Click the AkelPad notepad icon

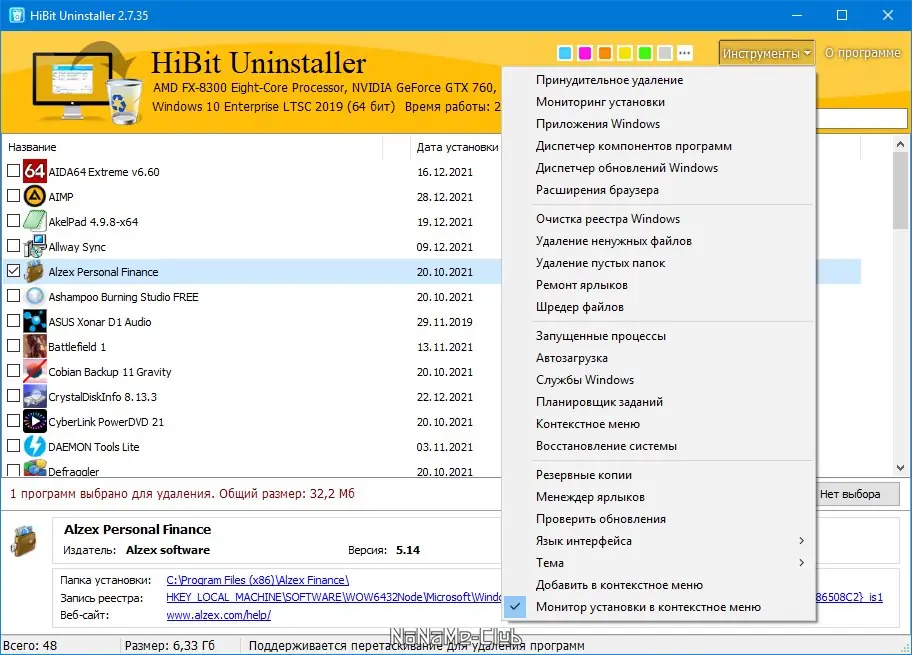tap(34, 221)
